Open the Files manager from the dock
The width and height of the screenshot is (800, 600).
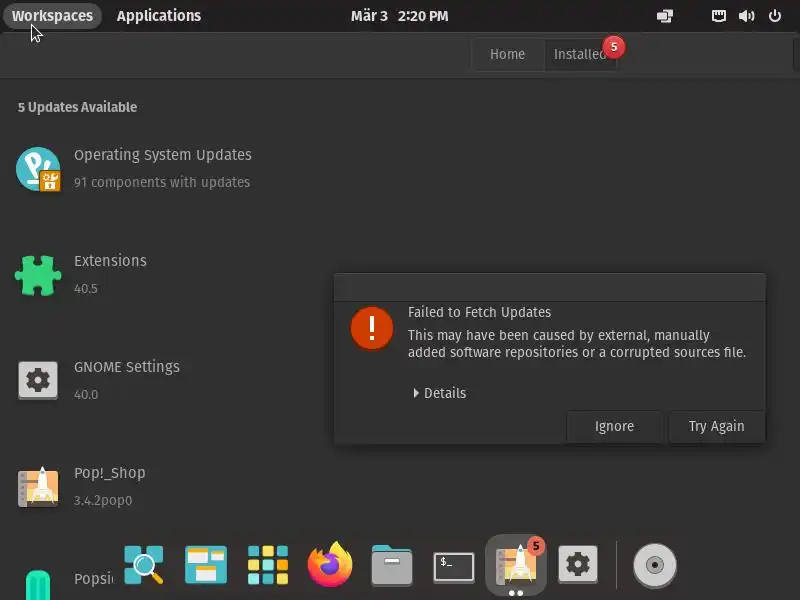(392, 565)
